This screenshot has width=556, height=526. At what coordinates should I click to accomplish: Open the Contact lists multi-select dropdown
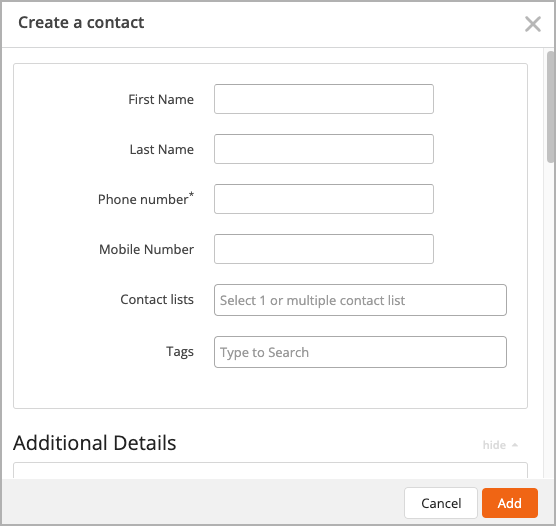[360, 300]
